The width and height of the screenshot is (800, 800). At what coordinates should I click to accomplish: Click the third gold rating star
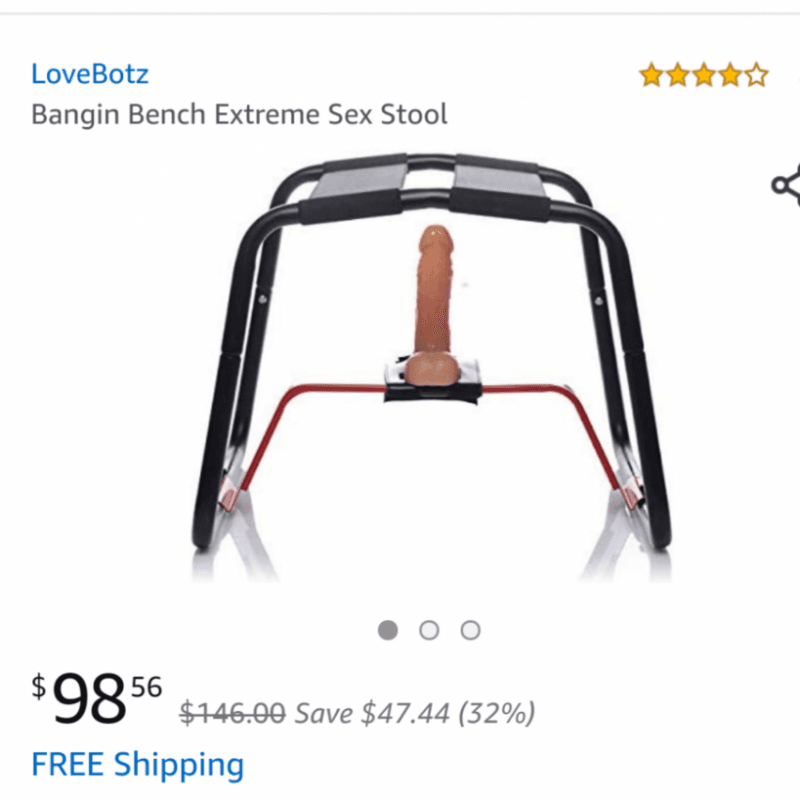(x=704, y=75)
